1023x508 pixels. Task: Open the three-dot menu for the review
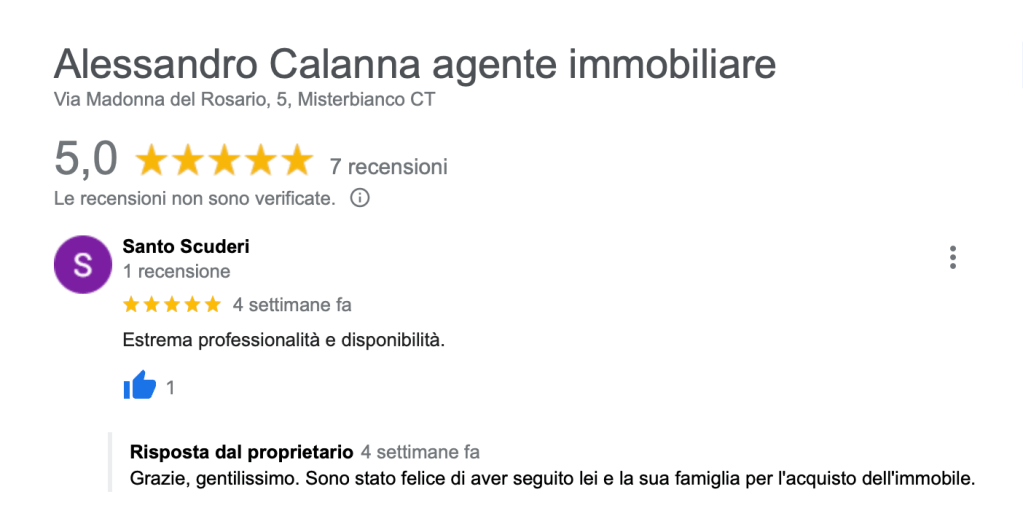[952, 257]
